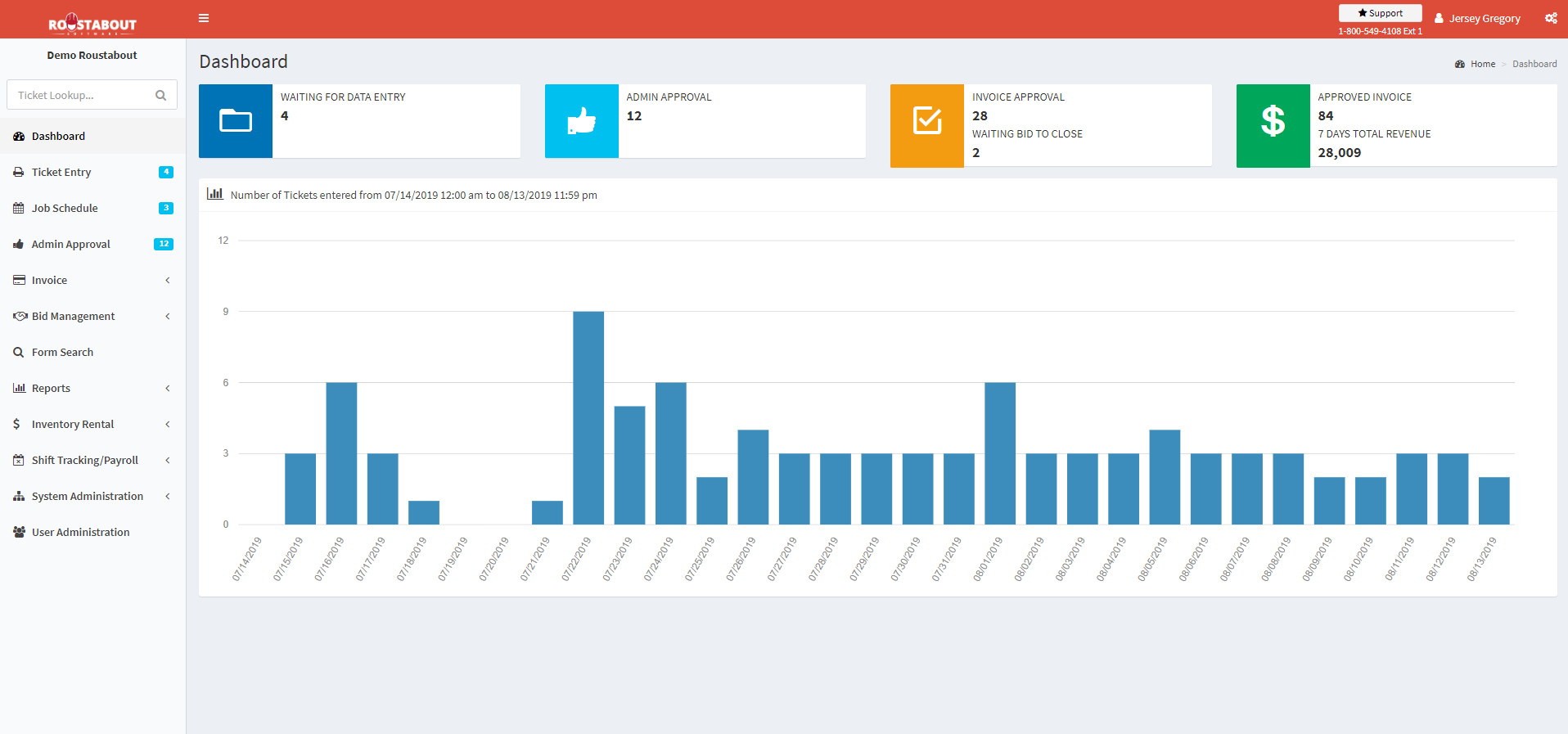The height and width of the screenshot is (734, 1568).
Task: Focus the Ticket Lookup input field
Action: [x=82, y=95]
